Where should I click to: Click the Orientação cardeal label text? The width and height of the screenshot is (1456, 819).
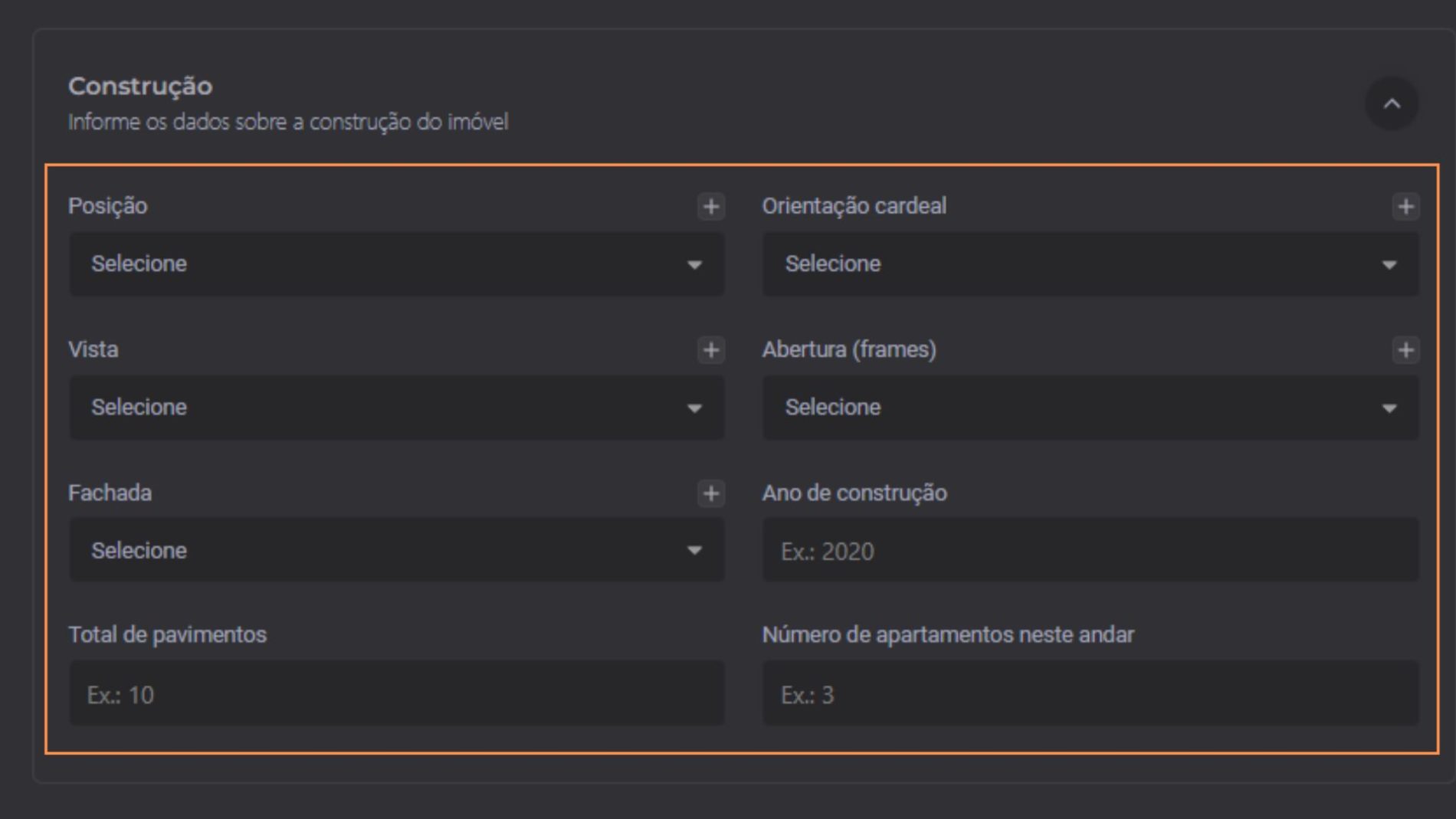pyautogui.click(x=854, y=205)
